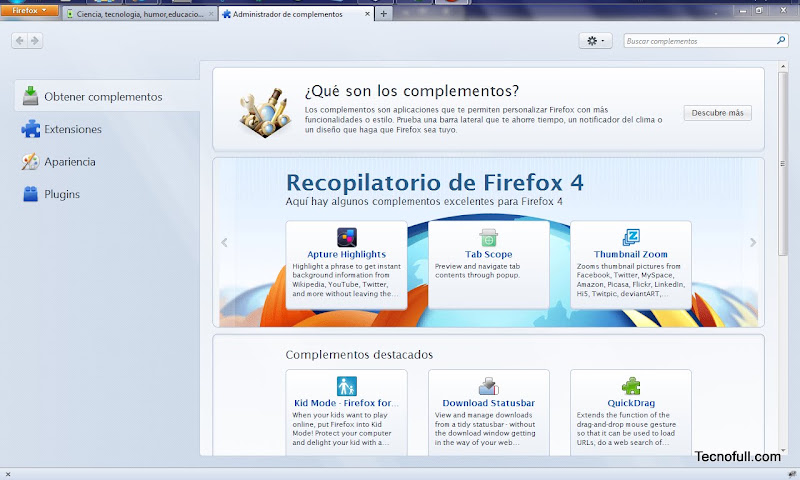Close the Ciencia, tecnologia tab
The width and height of the screenshot is (800, 480).
pos(211,14)
